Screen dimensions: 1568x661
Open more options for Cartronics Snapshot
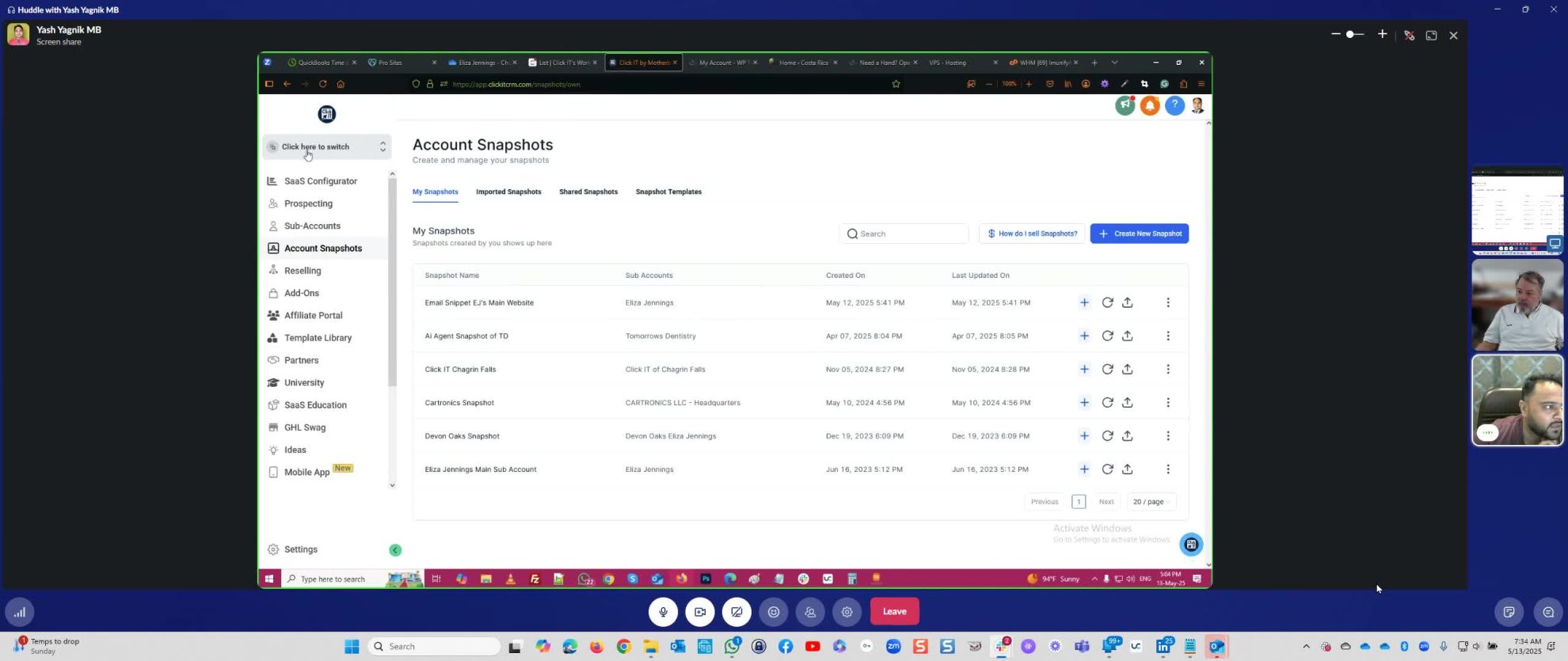point(1168,402)
